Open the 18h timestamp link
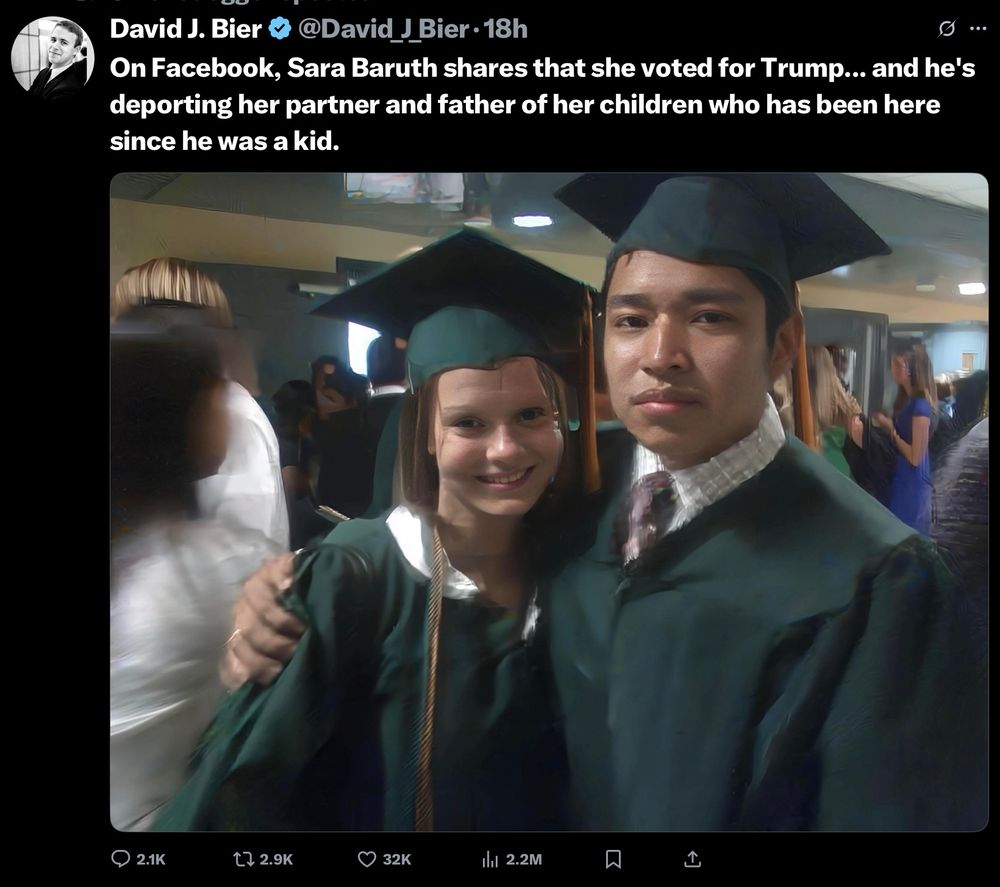This screenshot has height=887, width=1000. point(506,29)
